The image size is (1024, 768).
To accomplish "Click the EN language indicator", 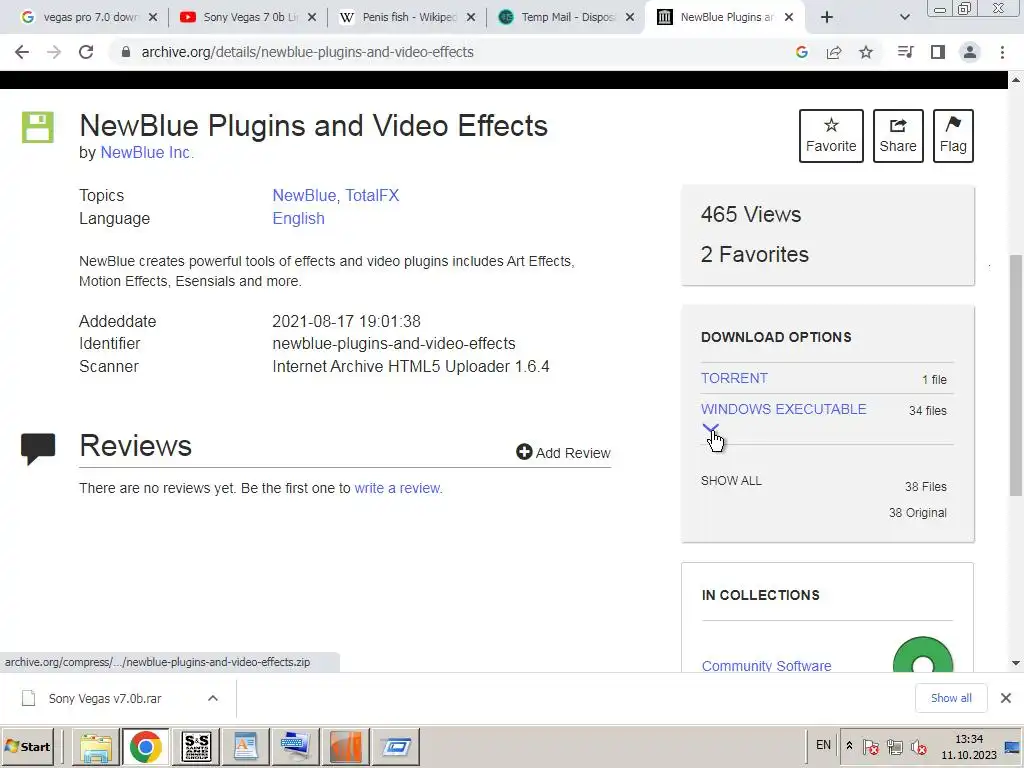I will [x=824, y=745].
